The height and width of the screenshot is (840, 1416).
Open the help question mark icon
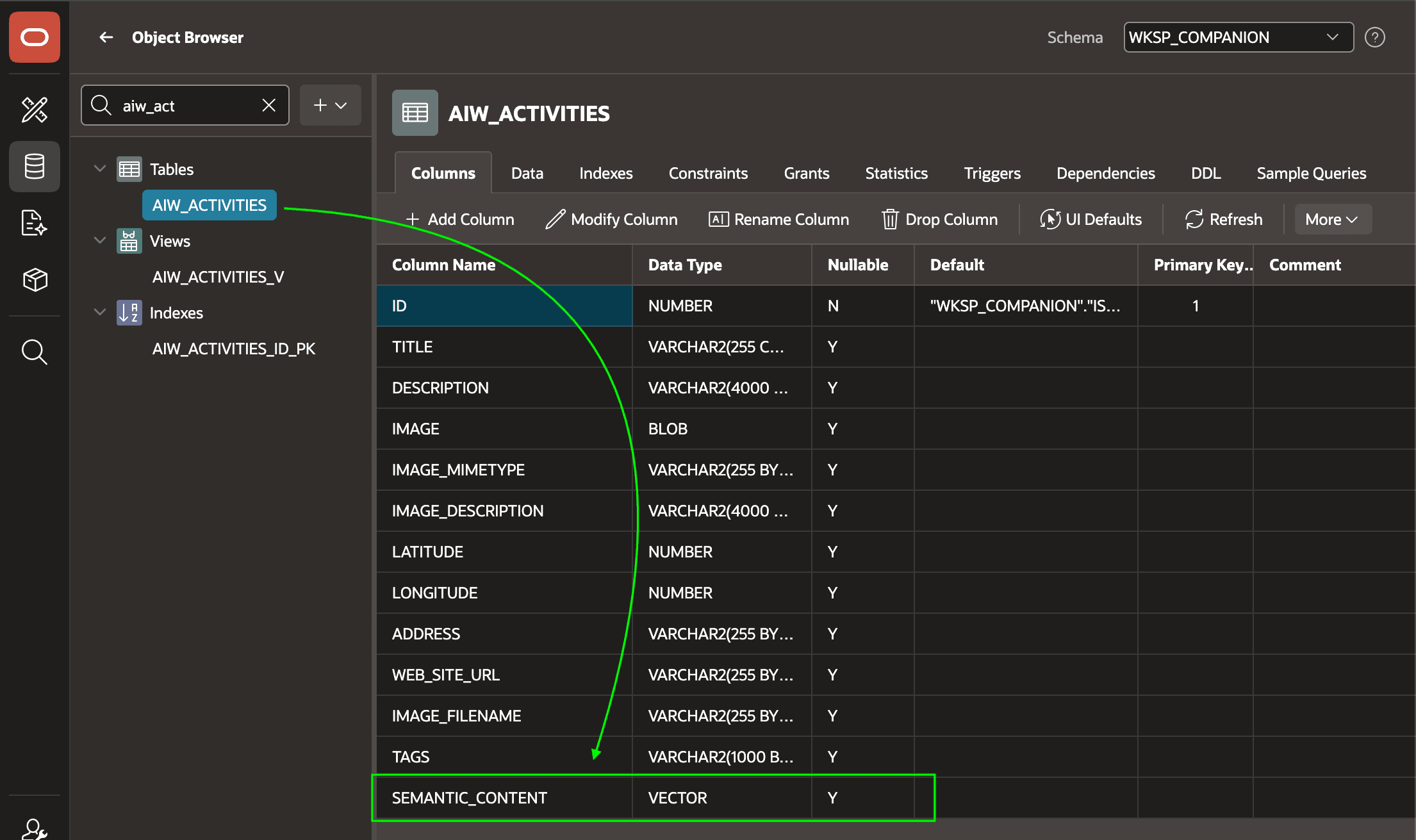coord(1375,37)
